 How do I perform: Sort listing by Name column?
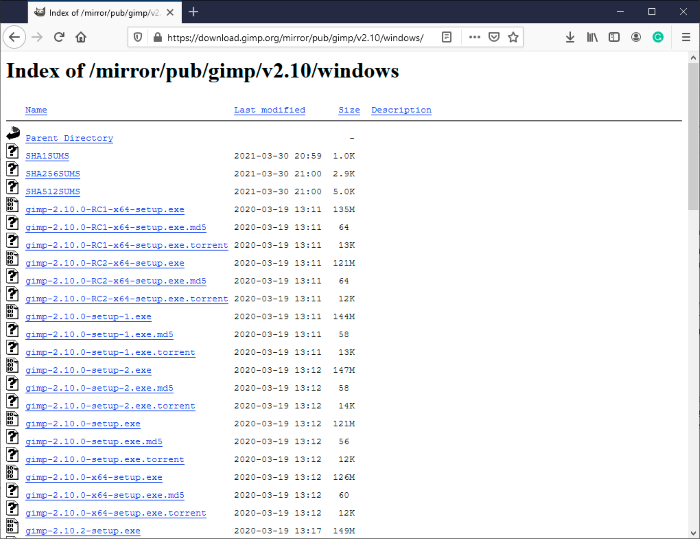pos(36,110)
